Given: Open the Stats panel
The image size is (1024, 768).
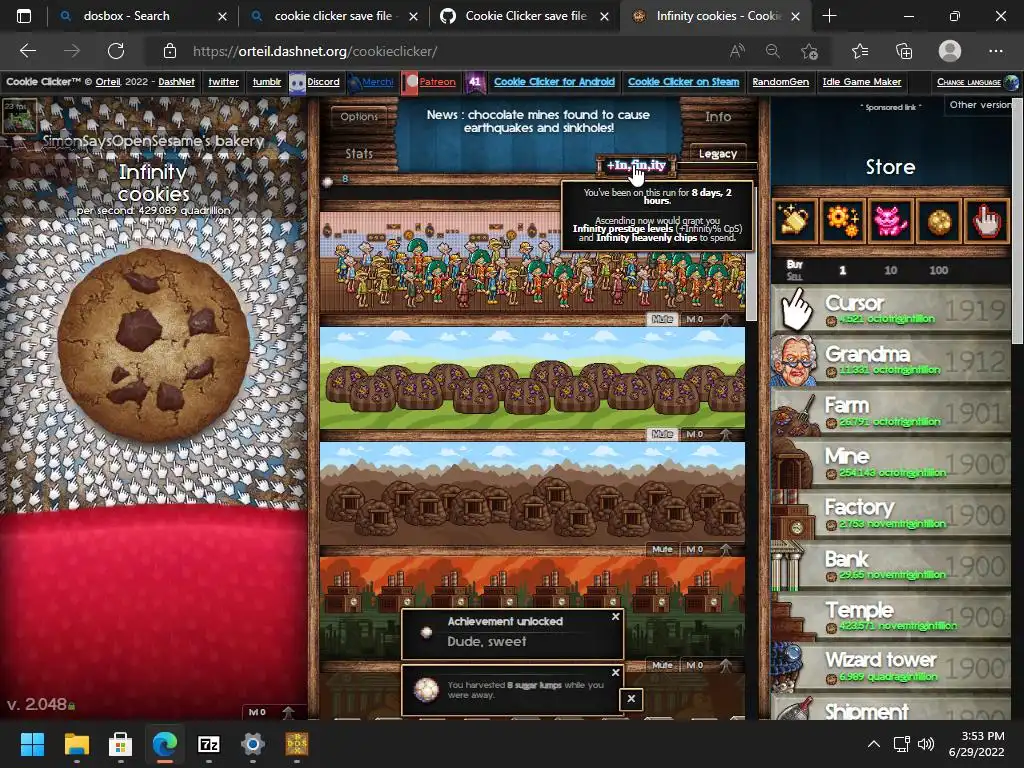Looking at the screenshot, I should 359,153.
